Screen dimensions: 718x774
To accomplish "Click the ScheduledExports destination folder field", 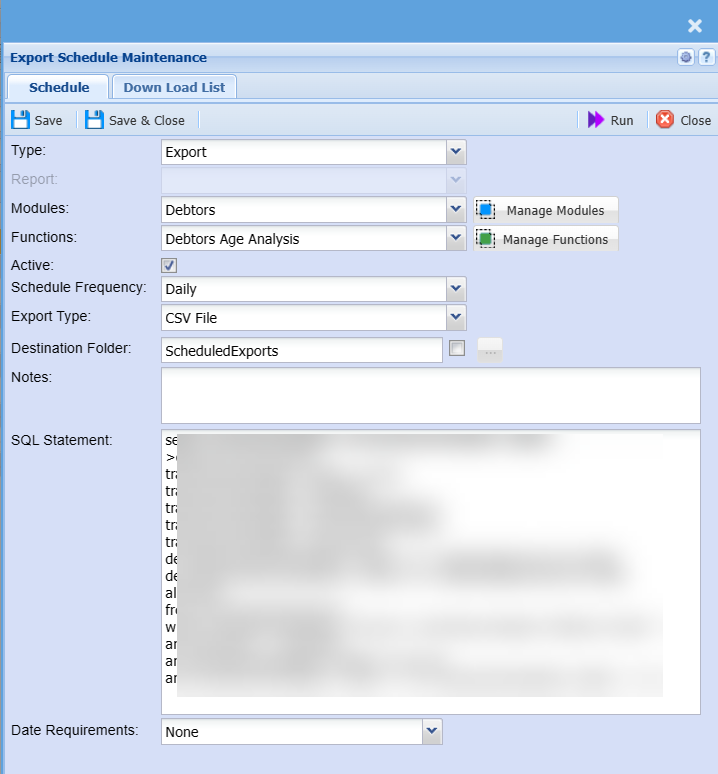I will [x=302, y=350].
